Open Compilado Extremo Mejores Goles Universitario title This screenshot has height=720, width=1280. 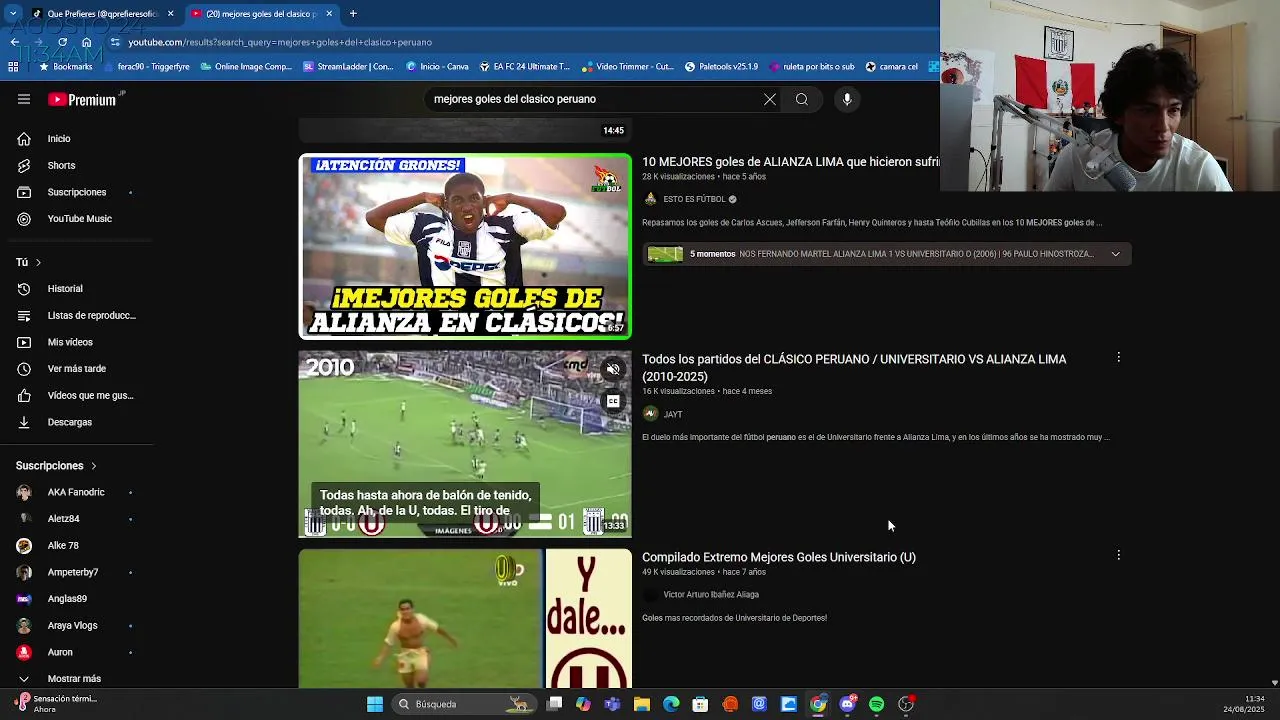click(x=779, y=557)
